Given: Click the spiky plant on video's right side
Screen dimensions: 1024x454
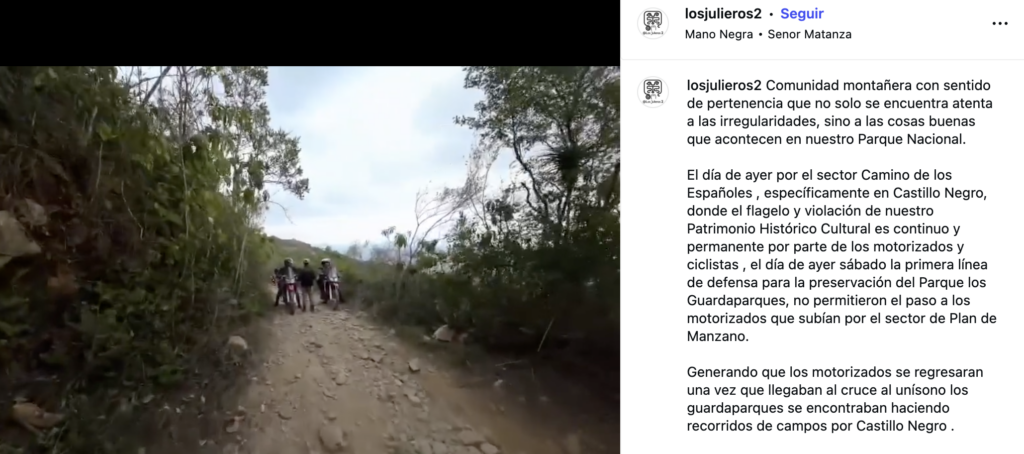Looking at the screenshot, I should [563, 158].
